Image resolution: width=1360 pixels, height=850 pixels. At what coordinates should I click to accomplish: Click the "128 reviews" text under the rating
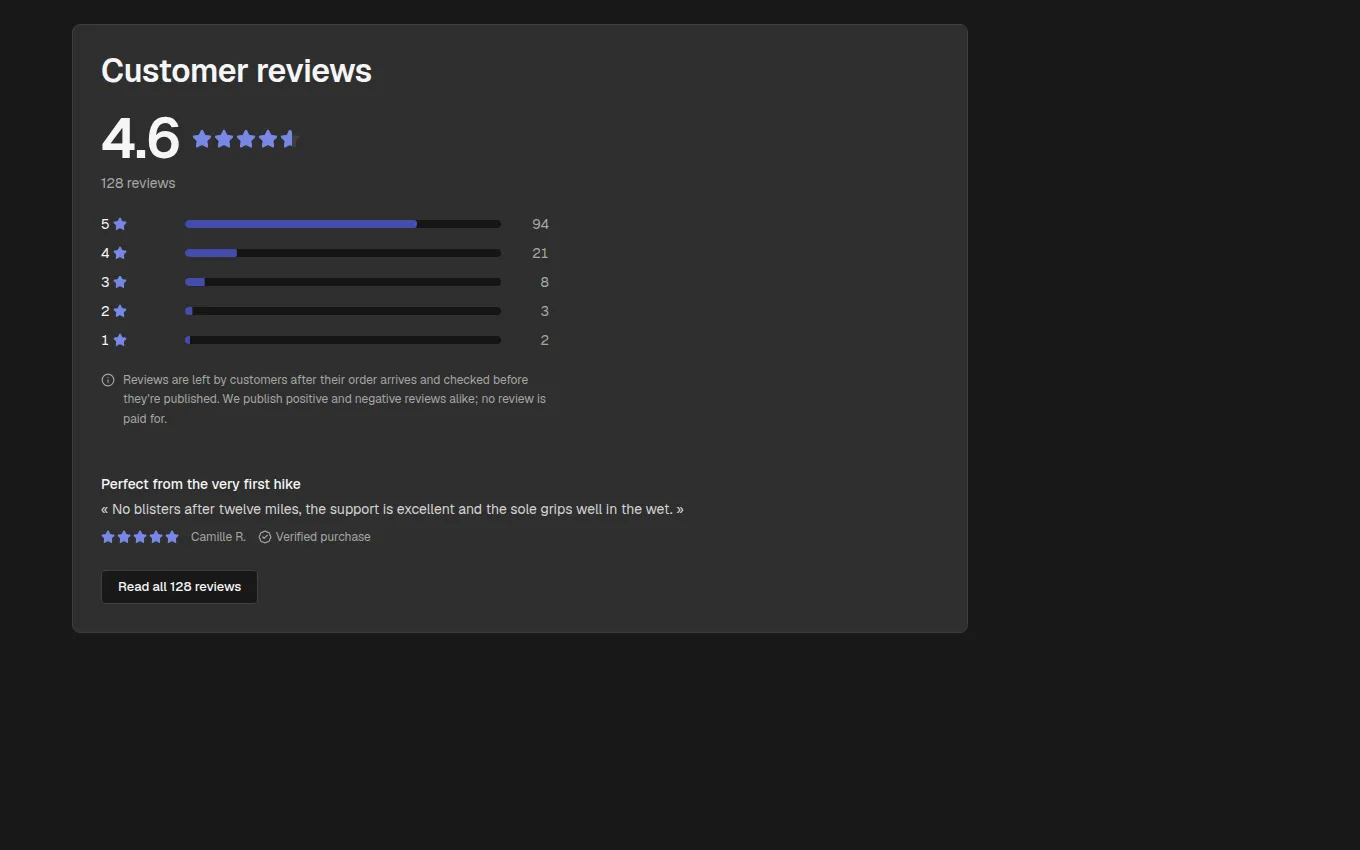pos(138,183)
